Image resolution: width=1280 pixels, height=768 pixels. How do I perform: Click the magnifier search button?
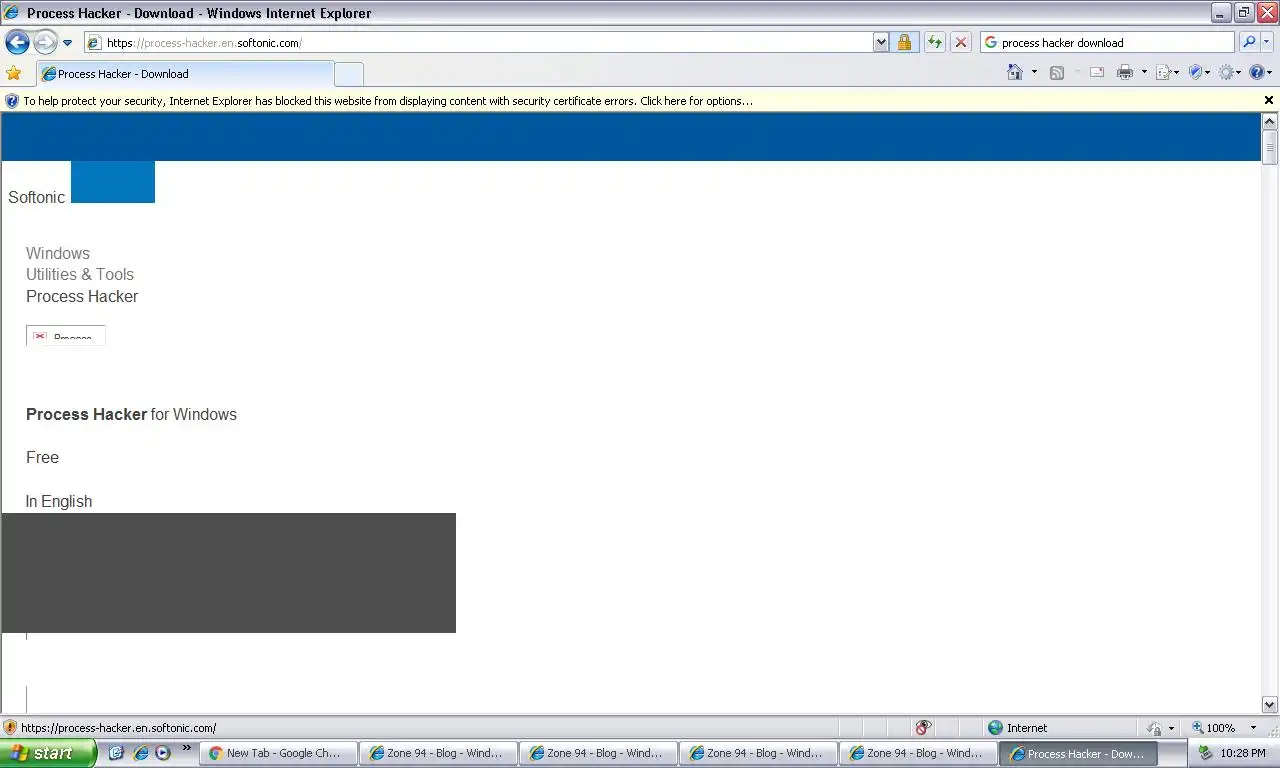[1248, 42]
